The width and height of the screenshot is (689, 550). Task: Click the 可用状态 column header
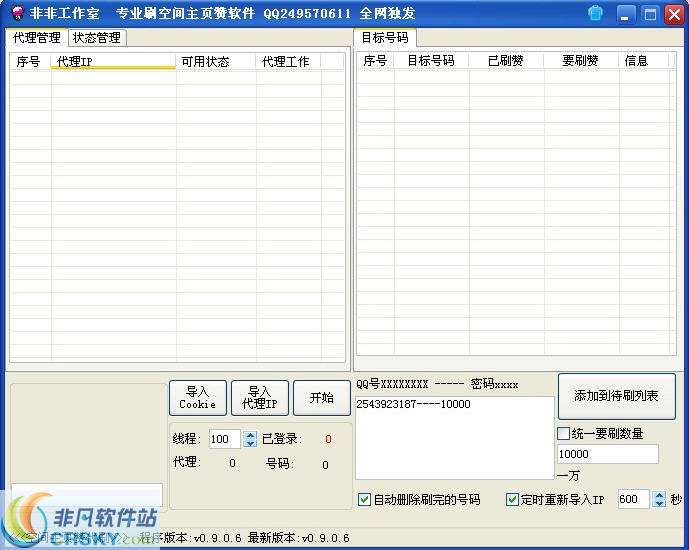(216, 62)
